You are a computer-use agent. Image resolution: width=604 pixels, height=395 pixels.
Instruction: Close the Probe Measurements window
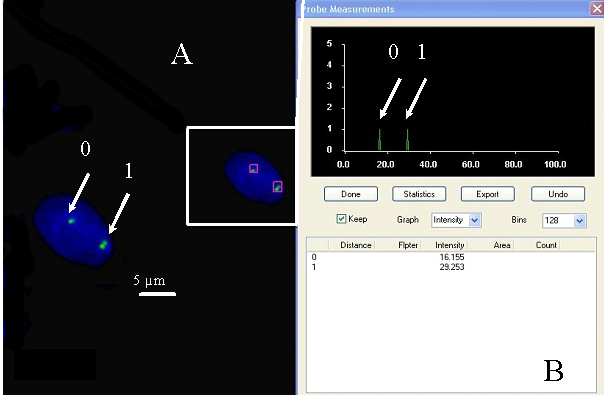(597, 9)
